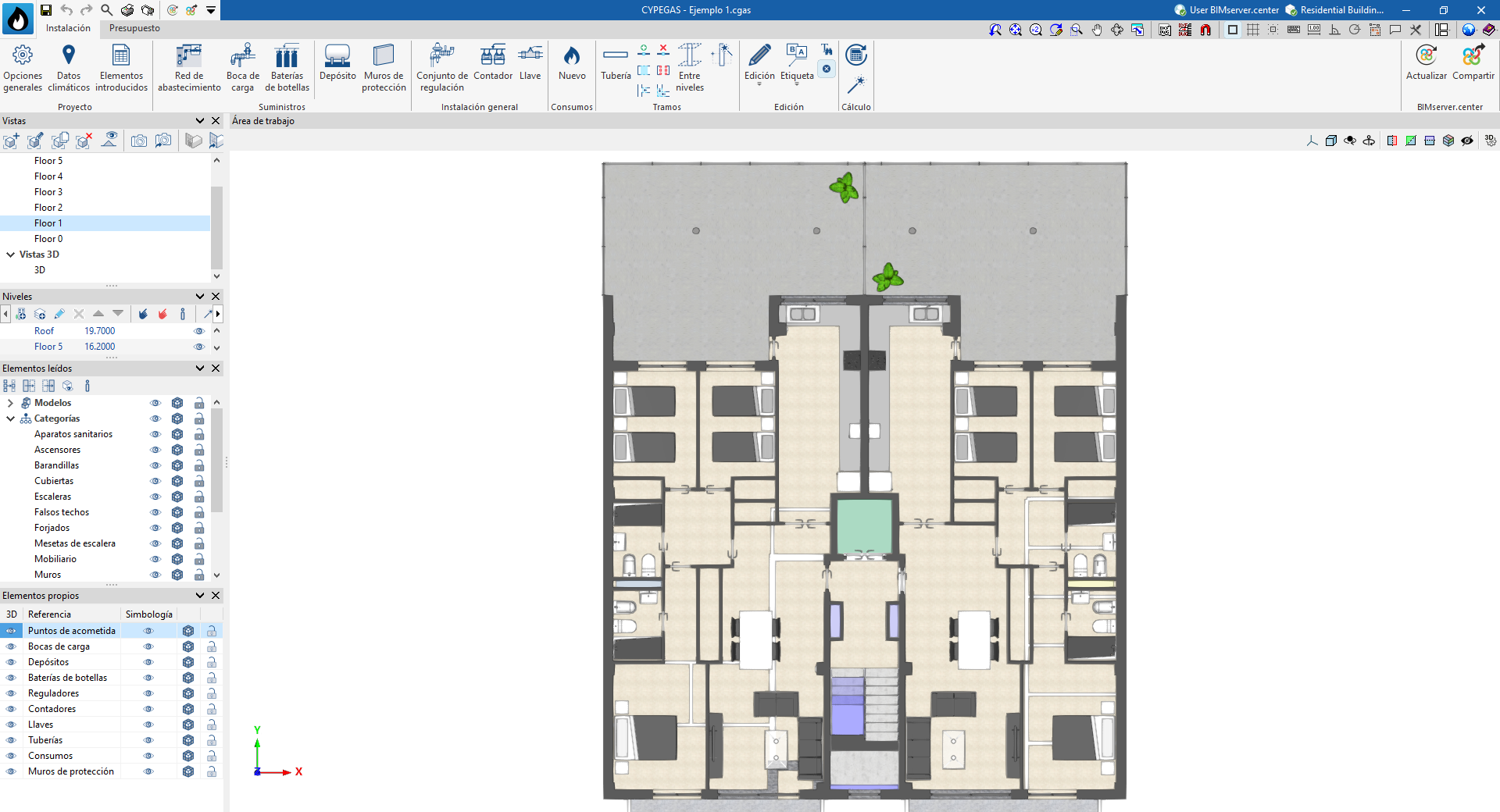The image size is (1500, 812).
Task: Collapse the Niveles panel chevron
Action: [200, 297]
